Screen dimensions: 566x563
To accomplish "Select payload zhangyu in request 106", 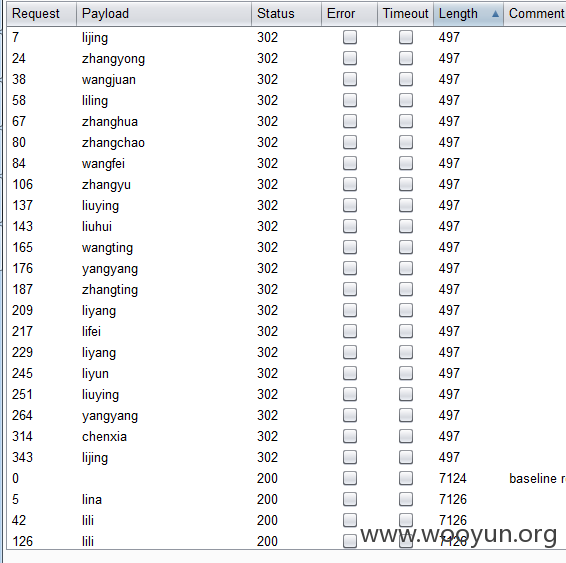I will [106, 185].
